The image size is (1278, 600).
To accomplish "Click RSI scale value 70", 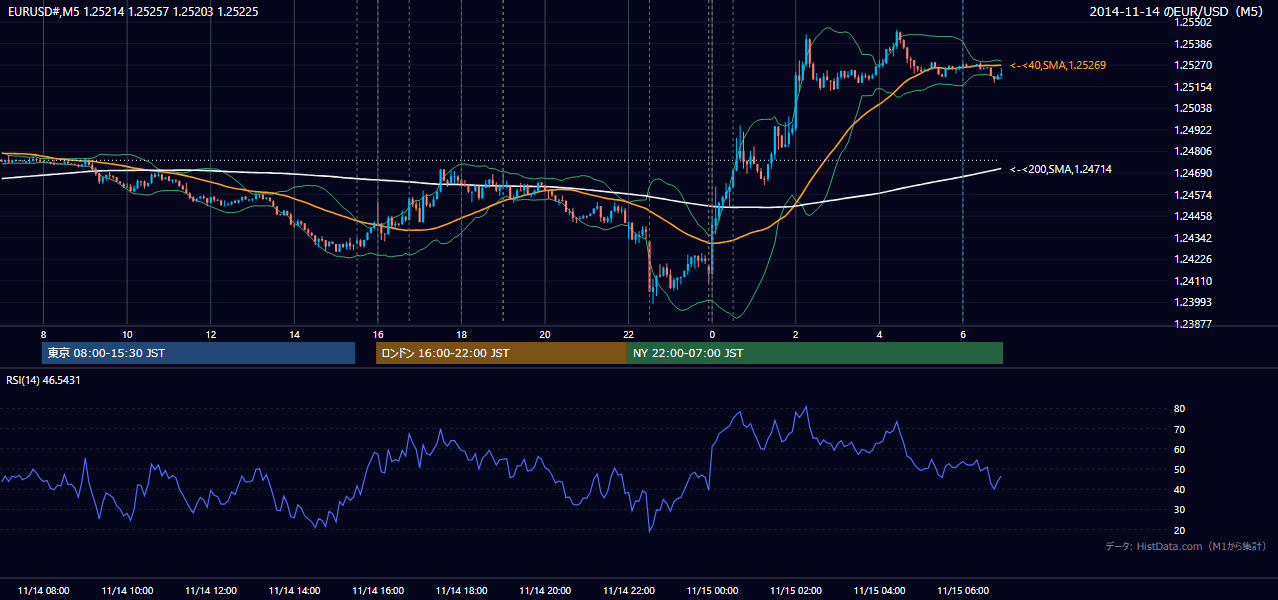I will click(1180, 429).
